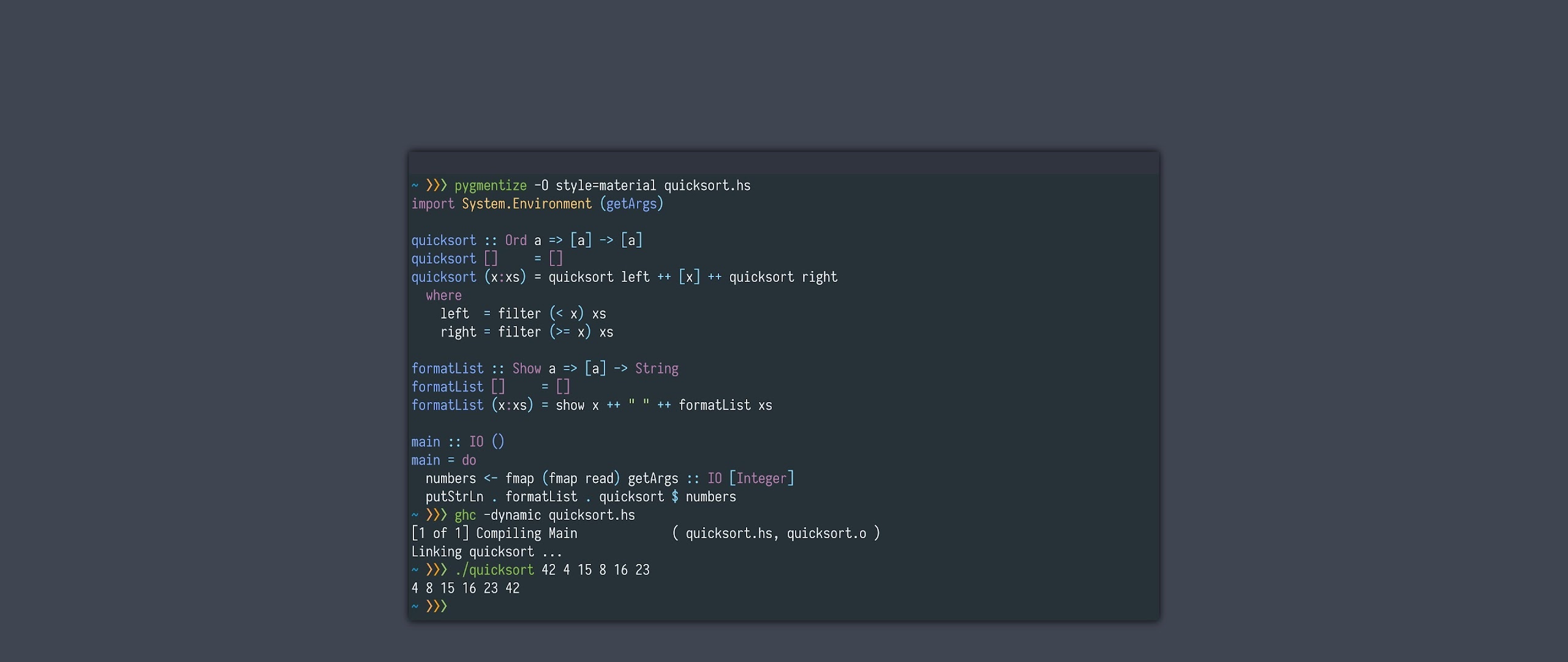
Task: Click the last empty prompt arrows
Action: click(436, 606)
